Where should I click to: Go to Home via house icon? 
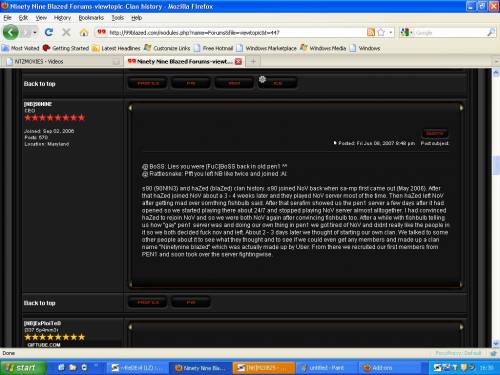pyautogui.click(x=84, y=32)
